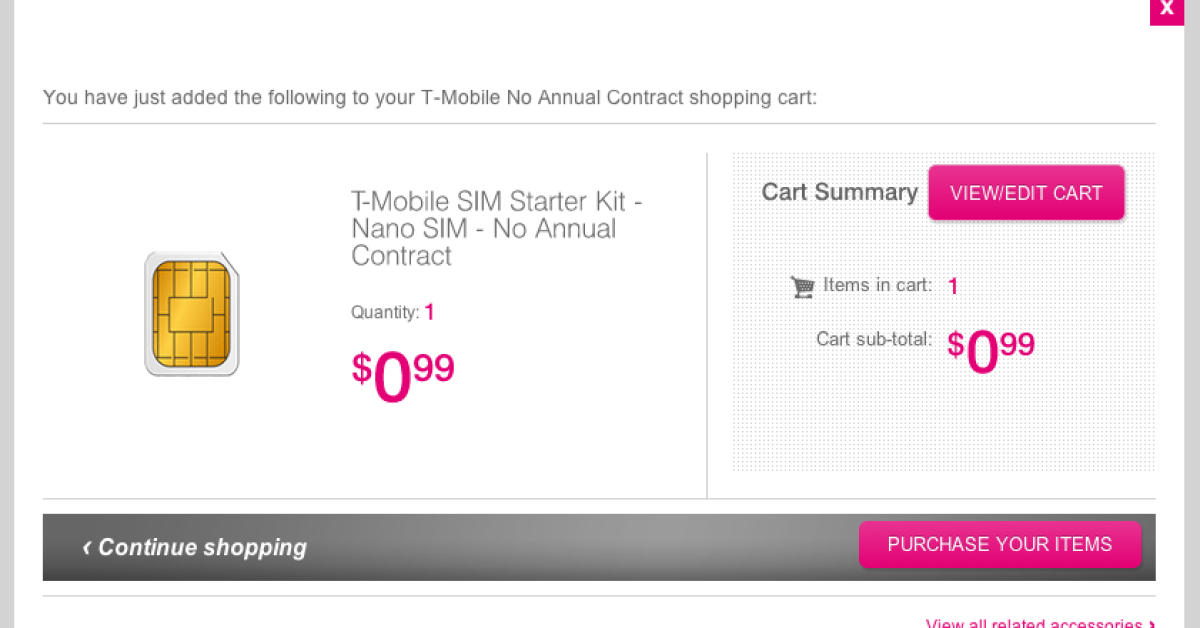Click the items in cart count number
The width and height of the screenshot is (1200, 628).
953,287
